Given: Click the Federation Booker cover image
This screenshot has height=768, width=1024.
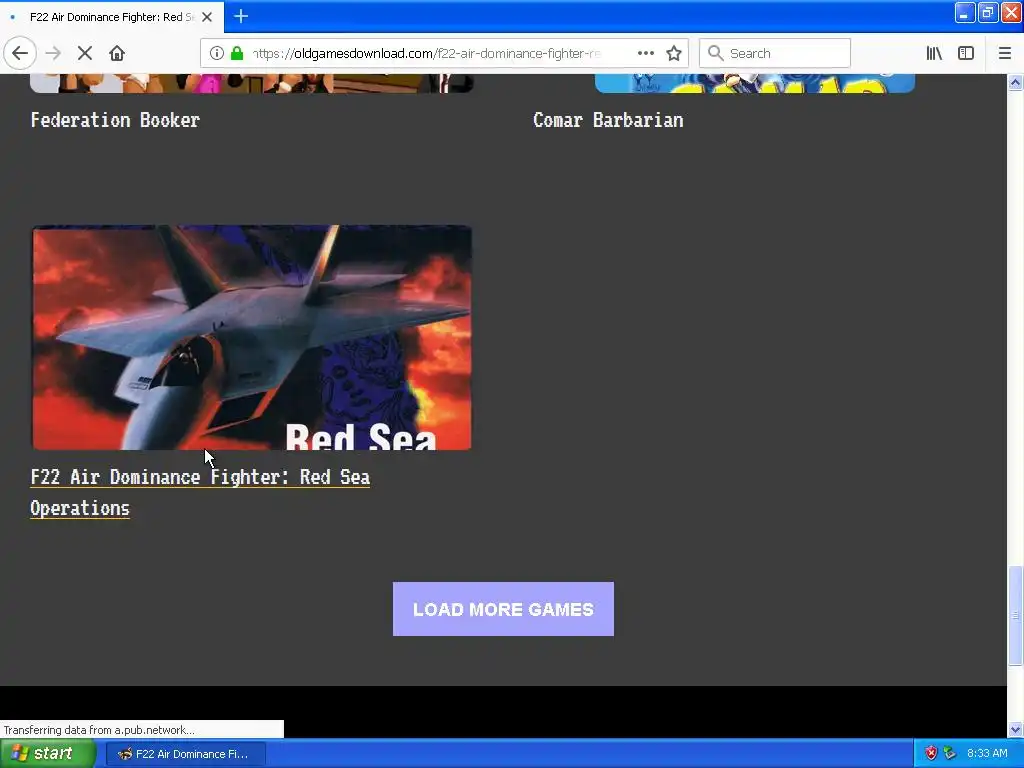Looking at the screenshot, I should click(x=252, y=83).
